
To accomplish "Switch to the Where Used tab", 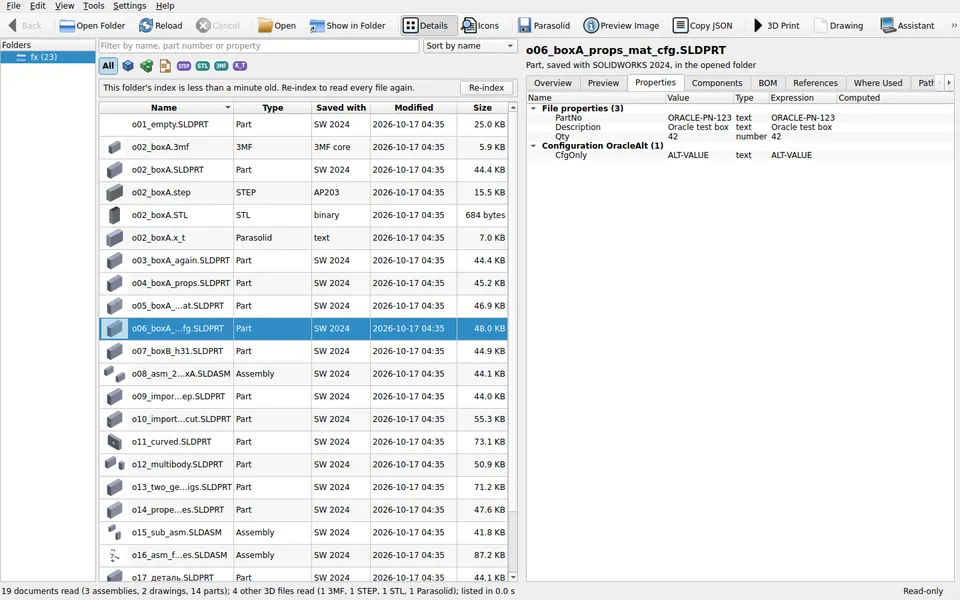I will [x=878, y=83].
